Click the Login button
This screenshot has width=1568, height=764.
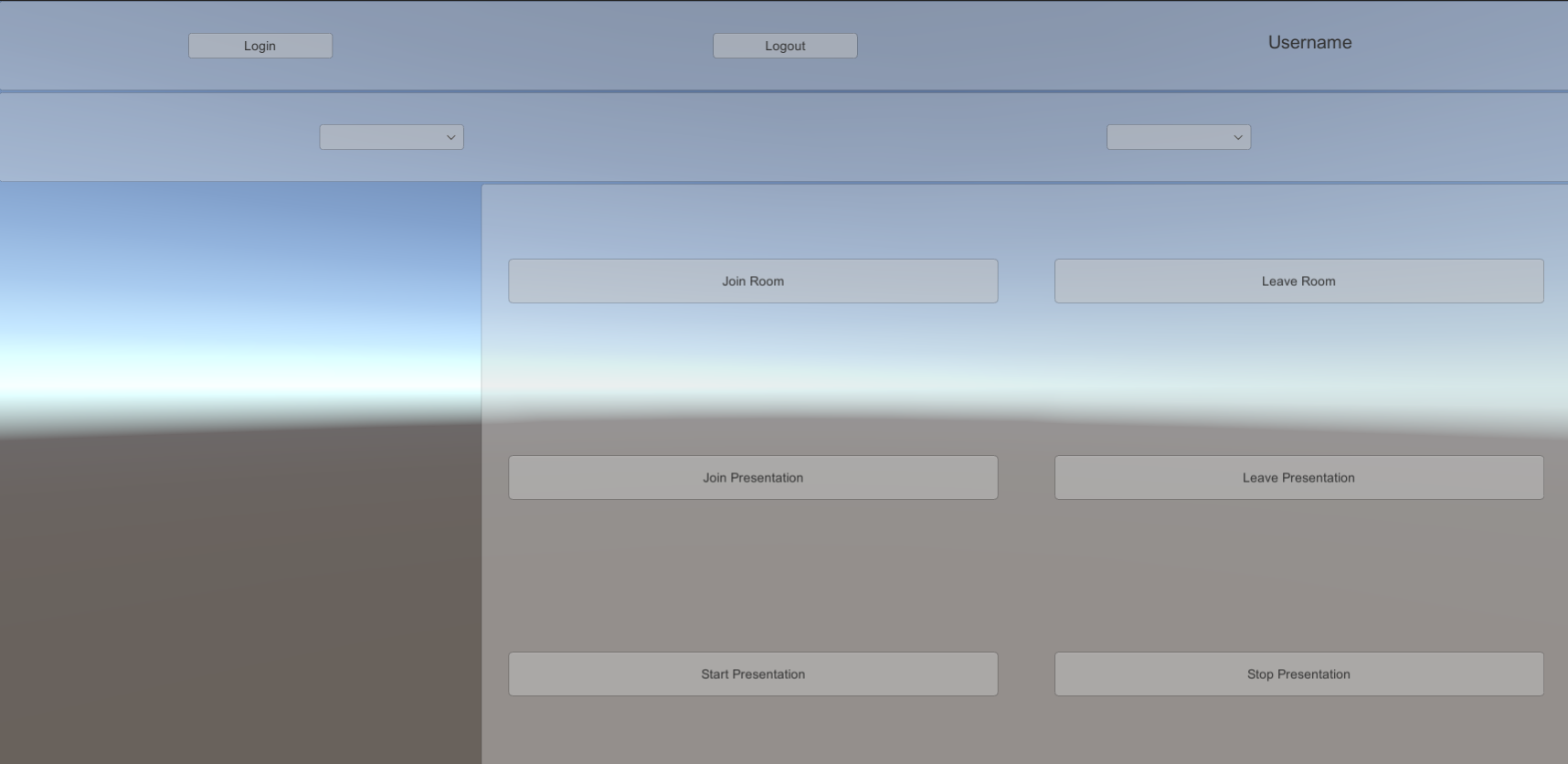[260, 46]
